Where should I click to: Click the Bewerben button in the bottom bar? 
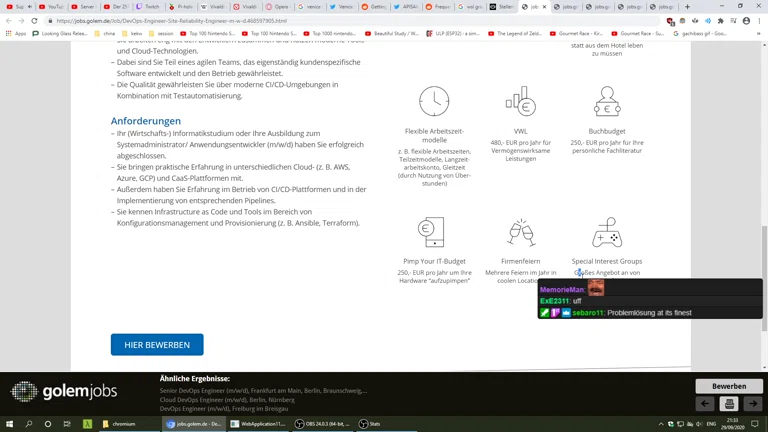(729, 386)
